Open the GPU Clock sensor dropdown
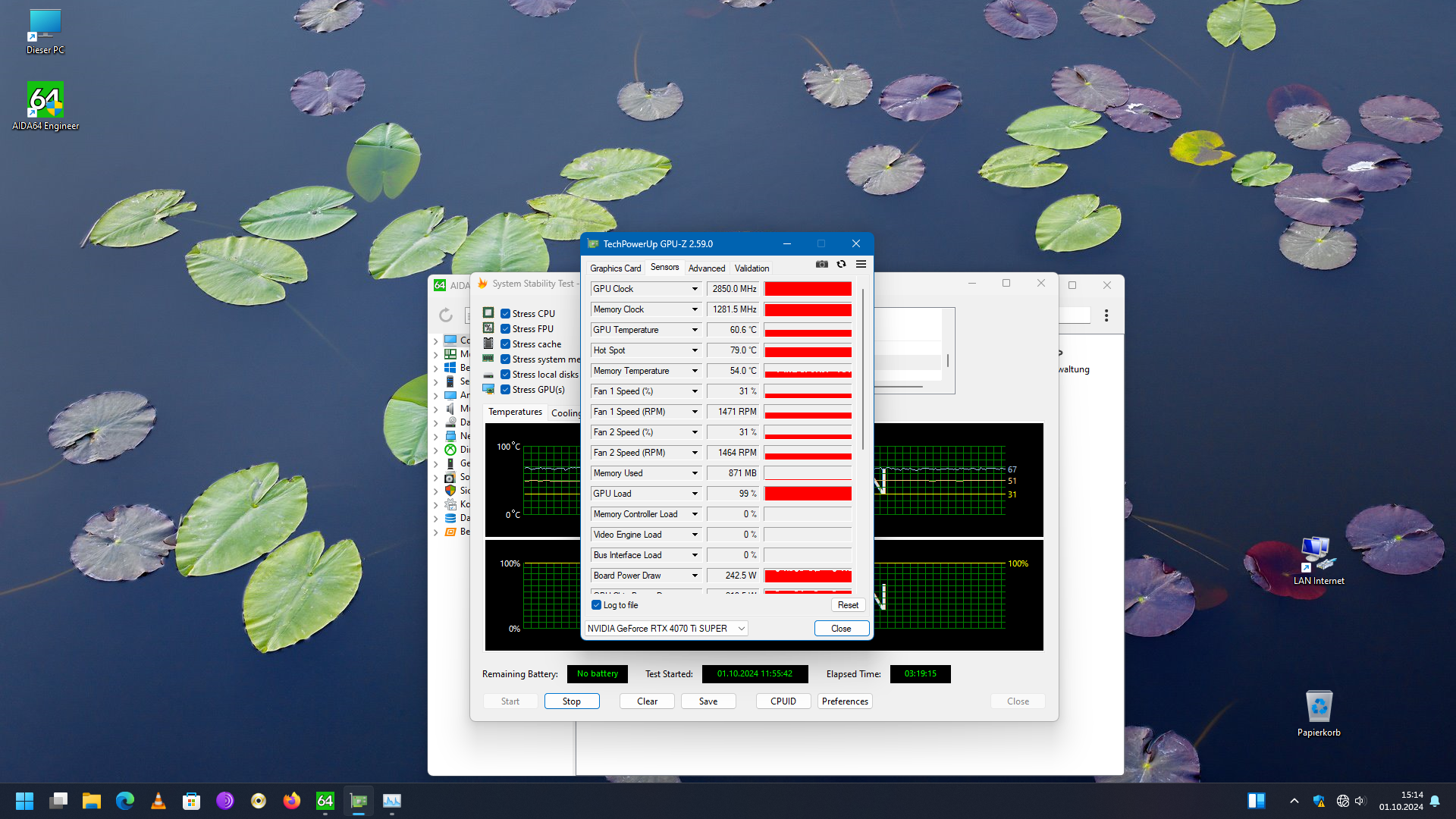Viewport: 1456px width, 819px height. point(695,289)
